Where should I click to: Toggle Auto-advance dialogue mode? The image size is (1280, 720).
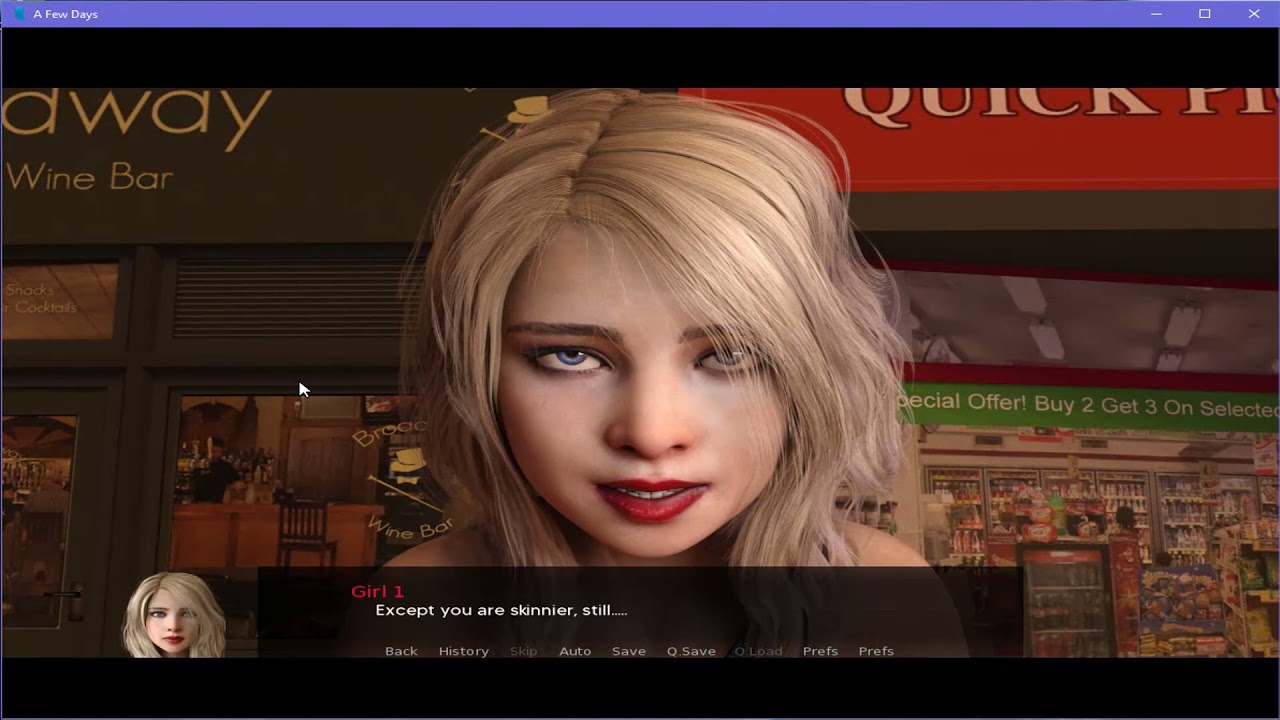point(575,651)
